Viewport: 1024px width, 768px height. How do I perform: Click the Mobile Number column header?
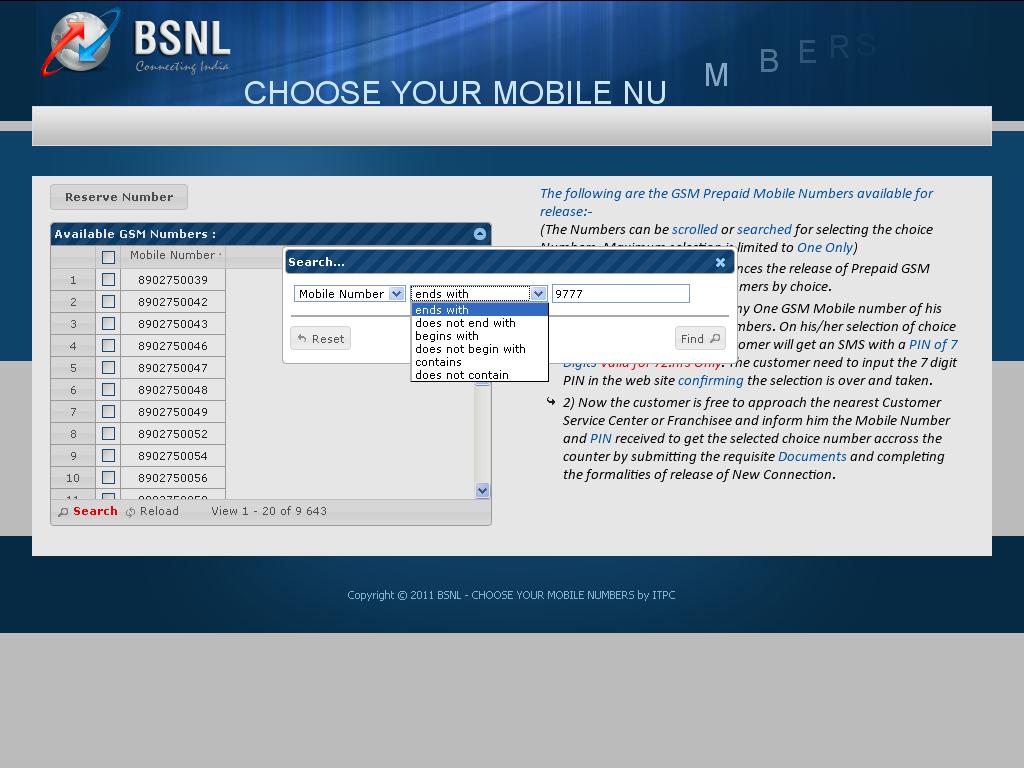coord(172,255)
